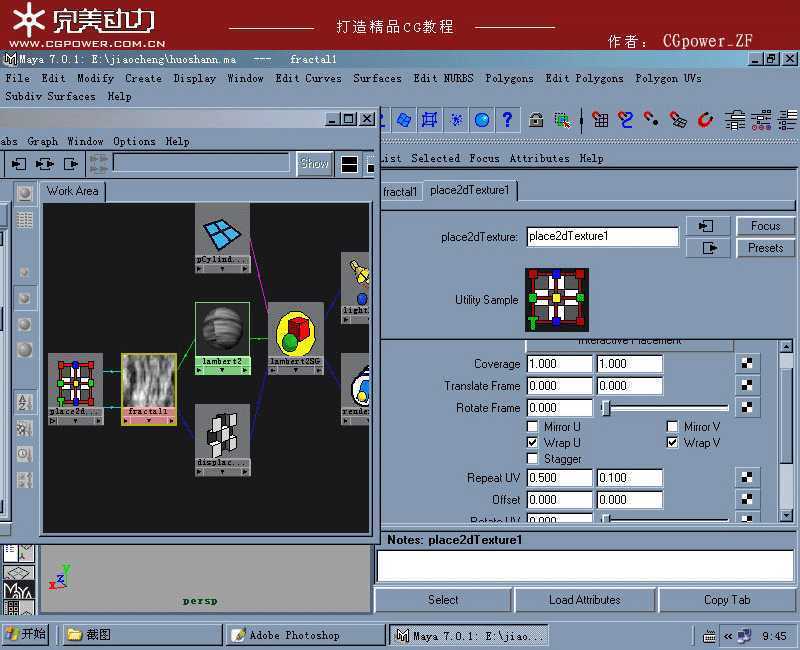Viewport: 800px width, 650px height.
Task: Open the Edit Curves menu
Action: 308,79
